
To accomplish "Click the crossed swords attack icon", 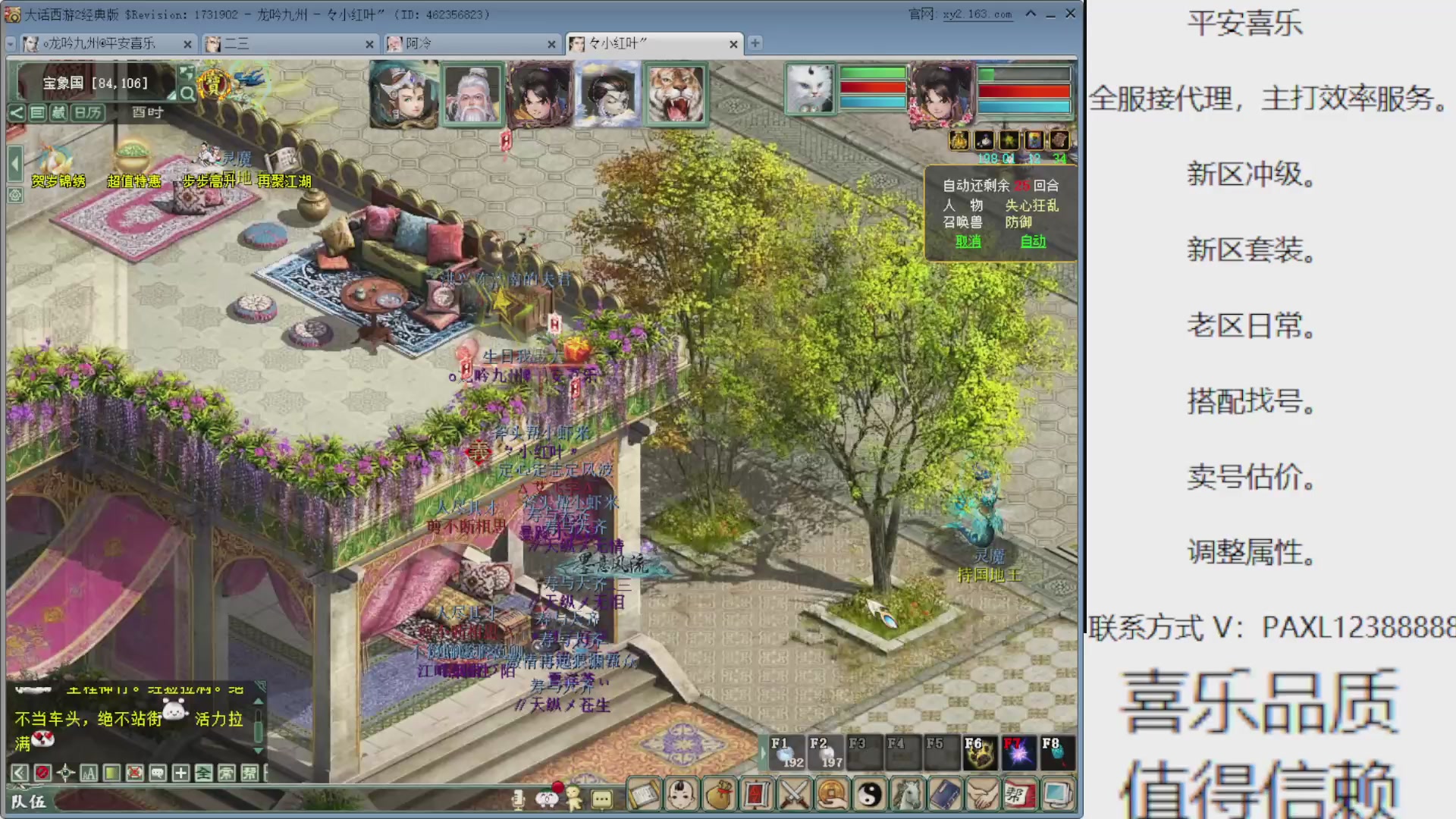I will 795,795.
